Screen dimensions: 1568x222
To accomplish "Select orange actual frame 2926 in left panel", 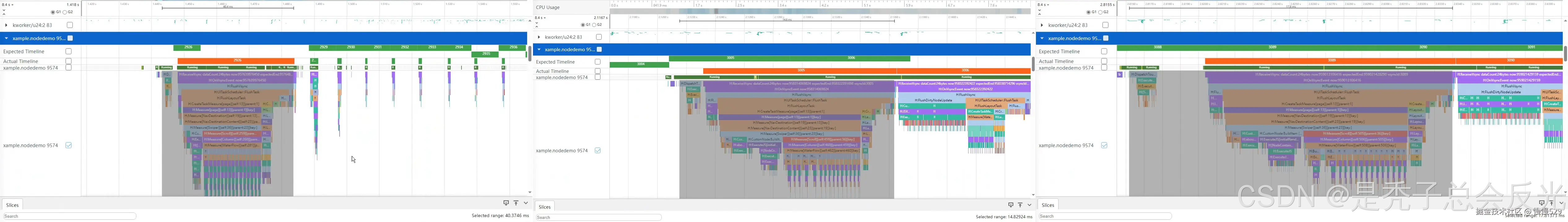I will click(x=237, y=60).
